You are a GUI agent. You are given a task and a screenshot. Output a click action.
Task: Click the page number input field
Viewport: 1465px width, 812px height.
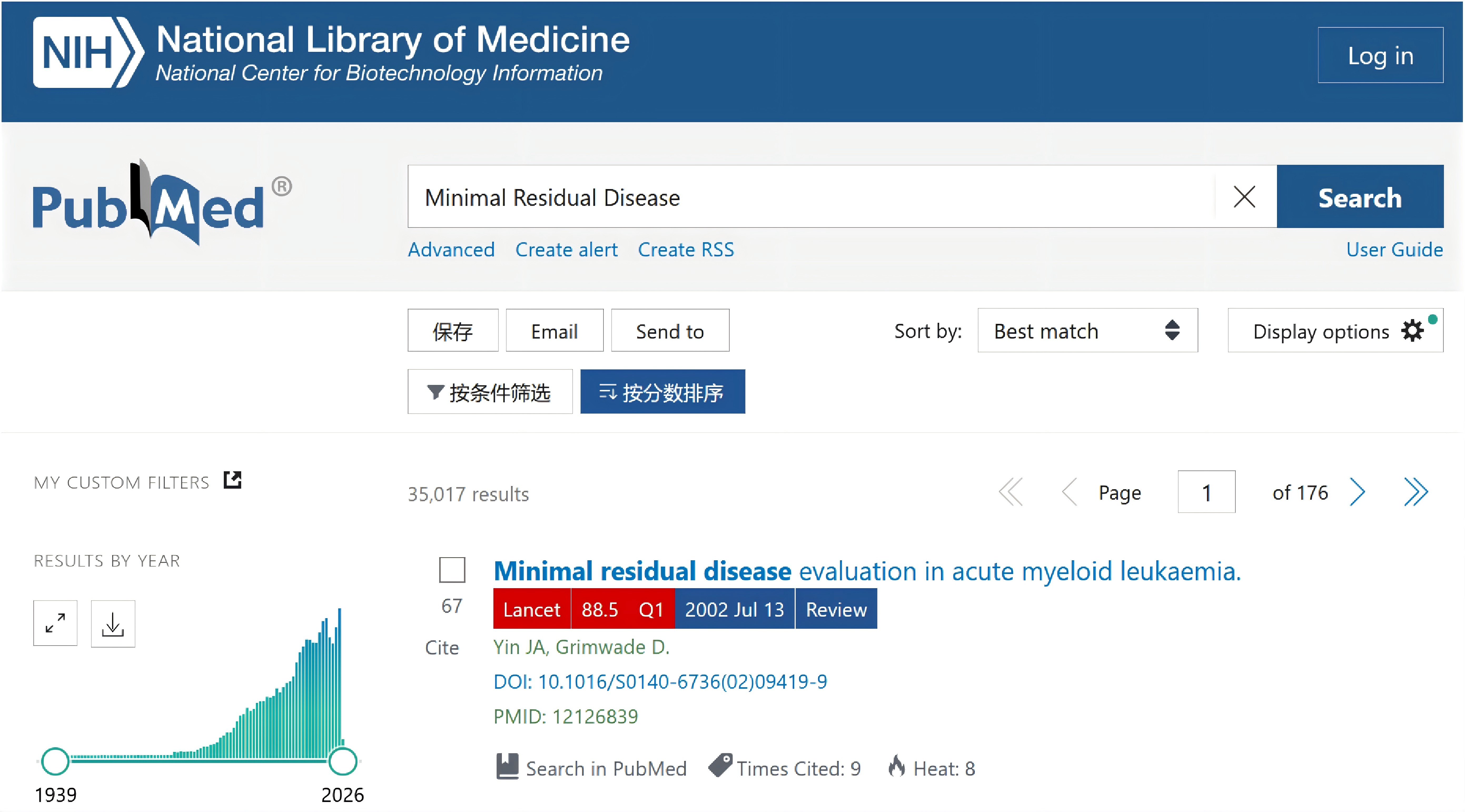pyautogui.click(x=1206, y=492)
